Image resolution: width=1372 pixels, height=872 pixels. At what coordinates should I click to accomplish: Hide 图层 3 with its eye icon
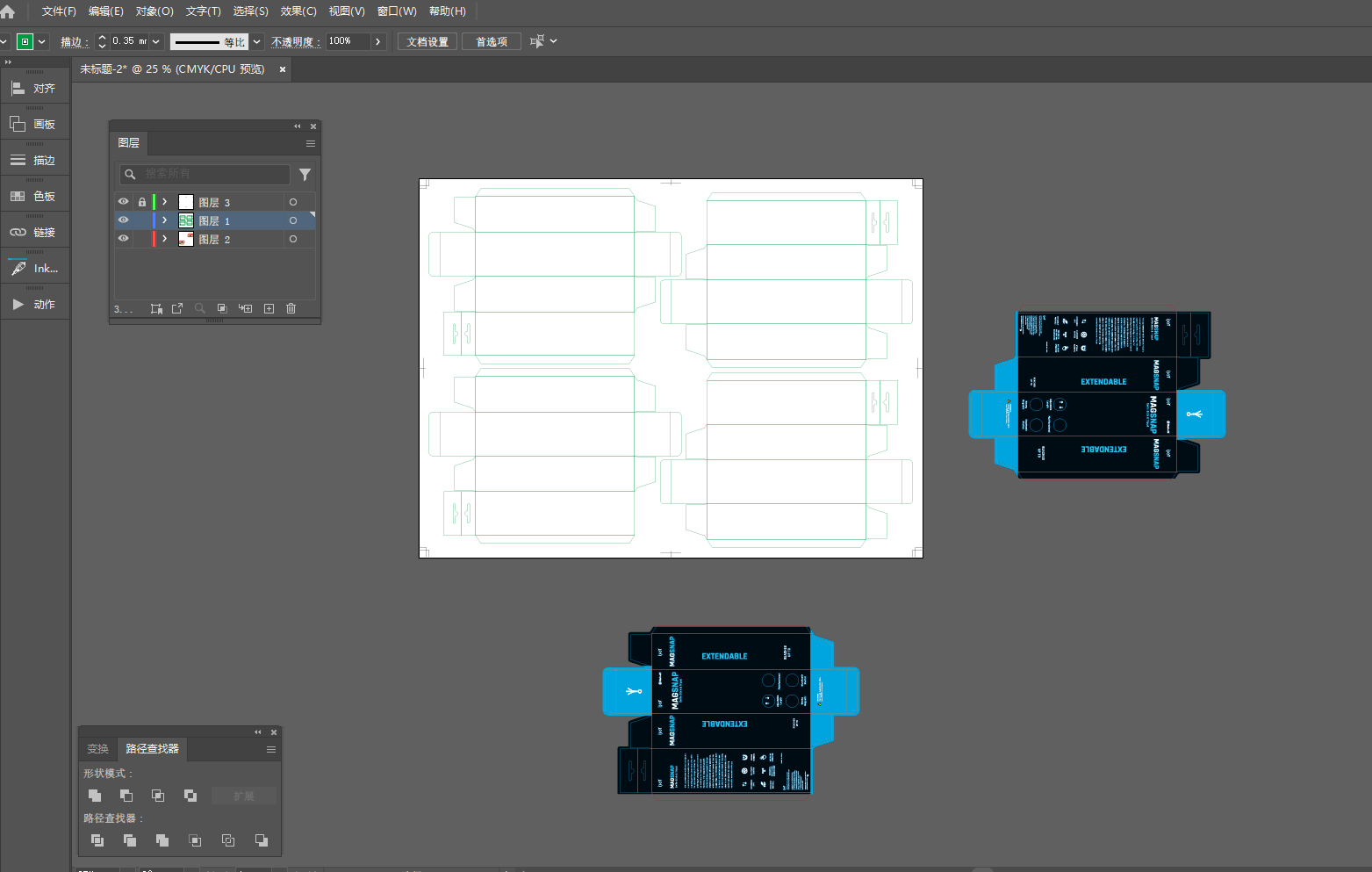[124, 202]
